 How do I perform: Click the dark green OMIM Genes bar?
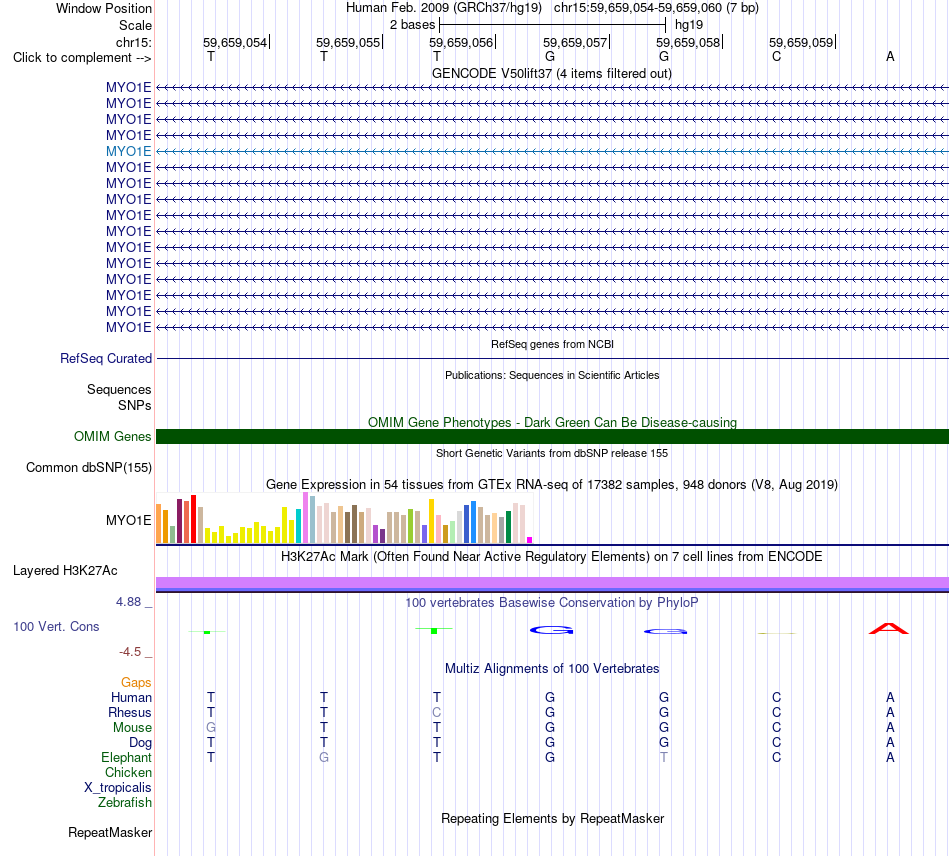552,436
